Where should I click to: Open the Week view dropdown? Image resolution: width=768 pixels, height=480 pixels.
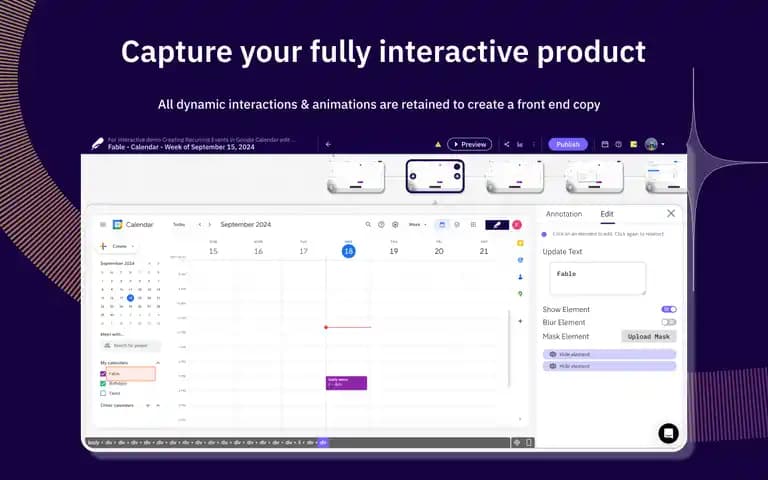point(417,224)
